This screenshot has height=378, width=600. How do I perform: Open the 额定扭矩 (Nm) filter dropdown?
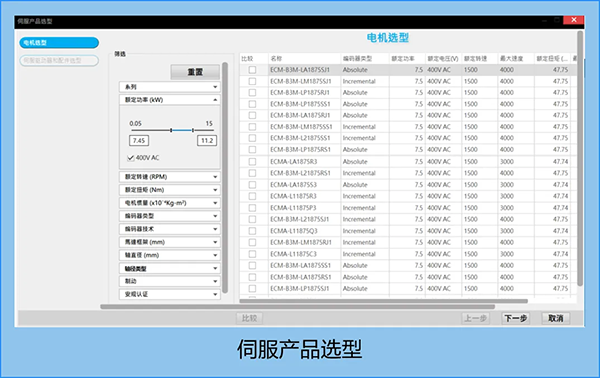[170, 190]
